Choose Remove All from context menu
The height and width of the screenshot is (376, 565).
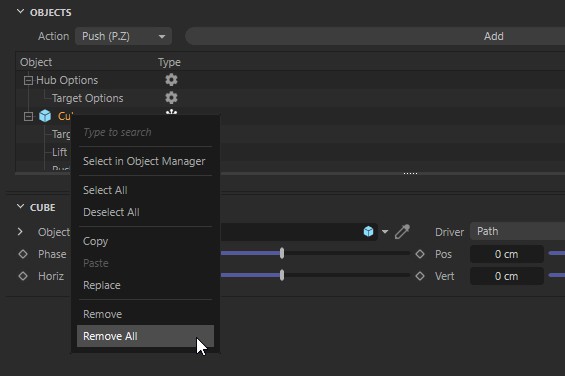click(145, 336)
